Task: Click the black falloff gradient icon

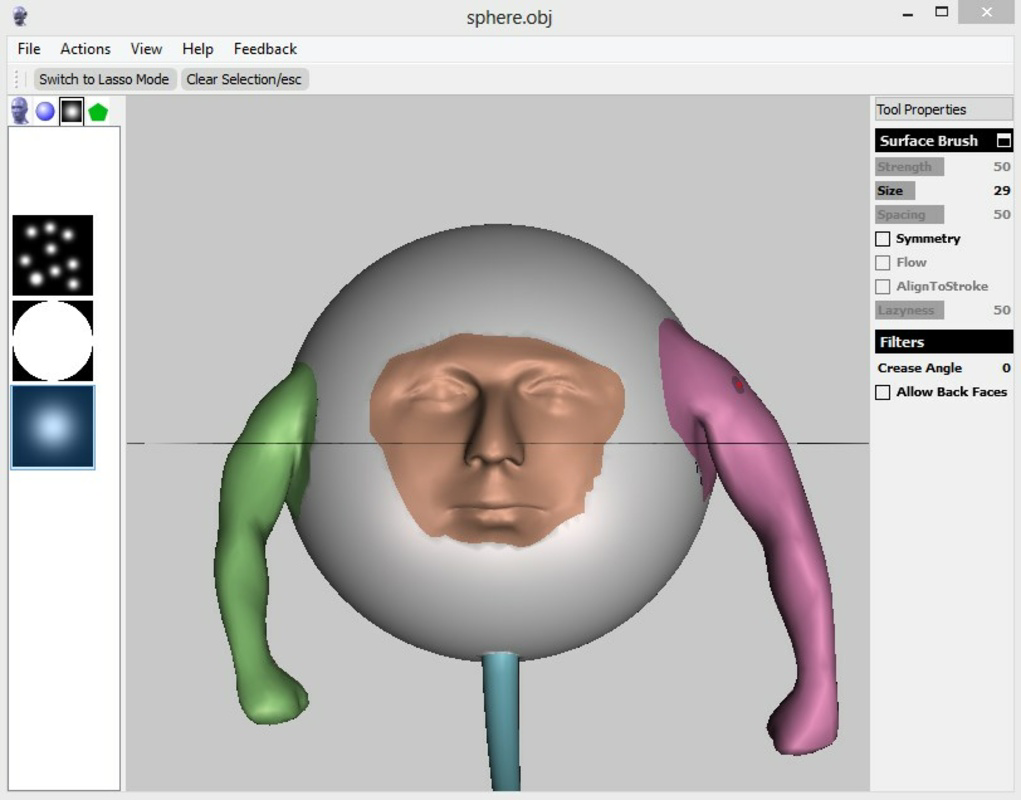Action: click(x=70, y=111)
